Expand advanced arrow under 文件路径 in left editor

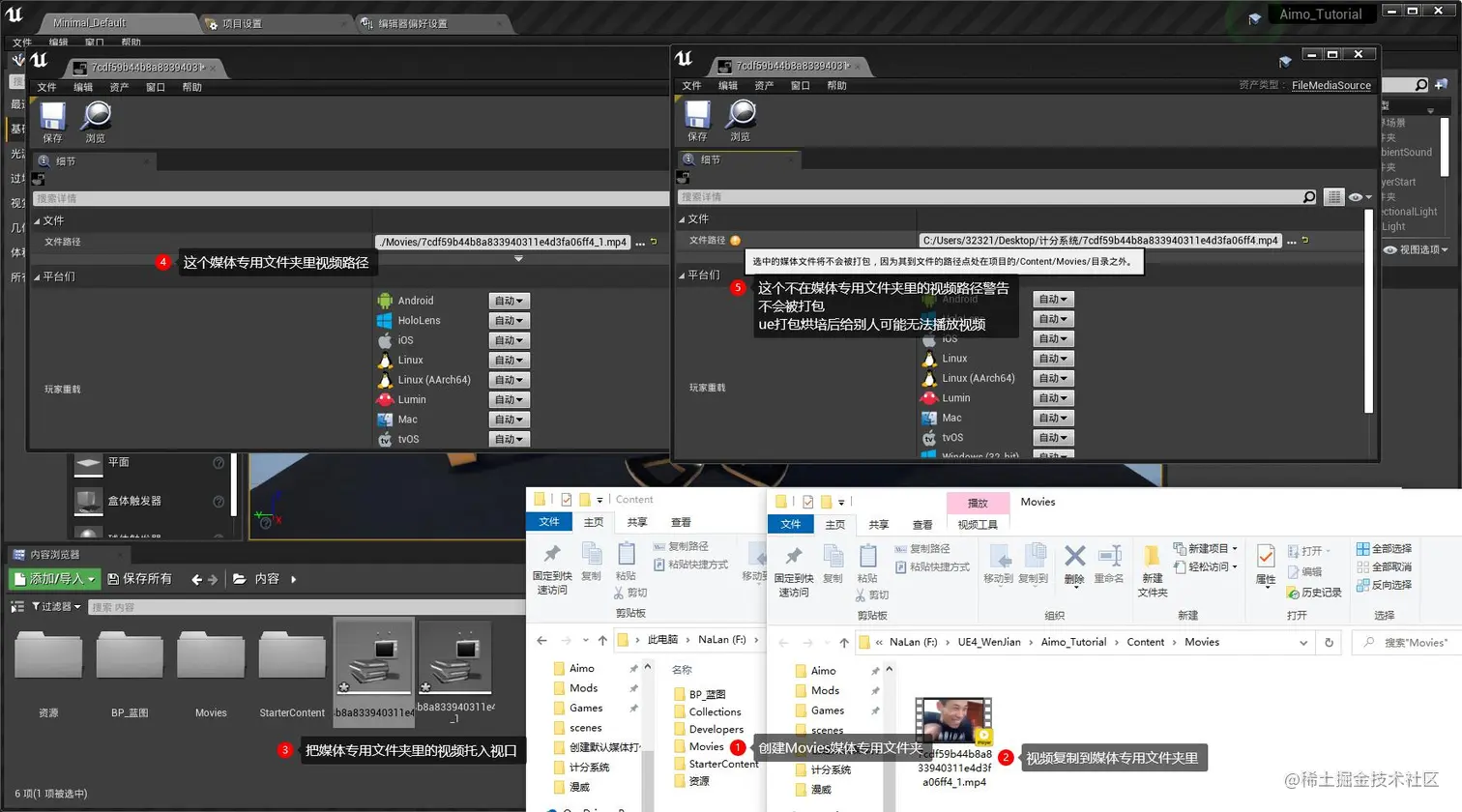coord(518,259)
